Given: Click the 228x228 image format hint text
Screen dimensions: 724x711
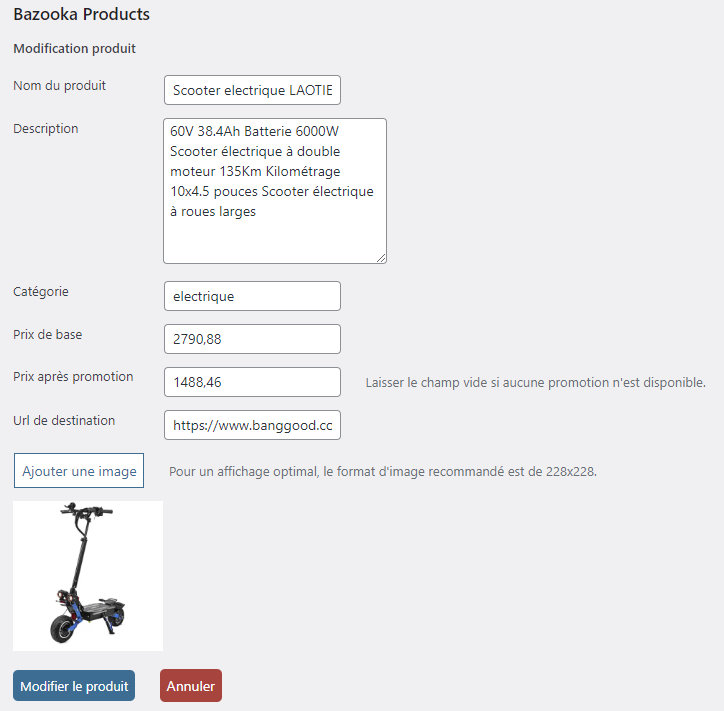Looking at the screenshot, I should [x=382, y=471].
